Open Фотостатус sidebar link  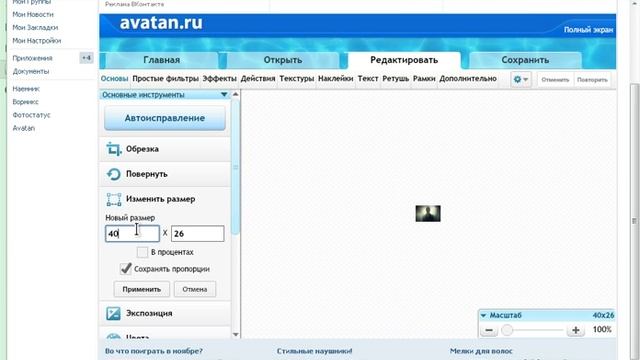coord(31,115)
